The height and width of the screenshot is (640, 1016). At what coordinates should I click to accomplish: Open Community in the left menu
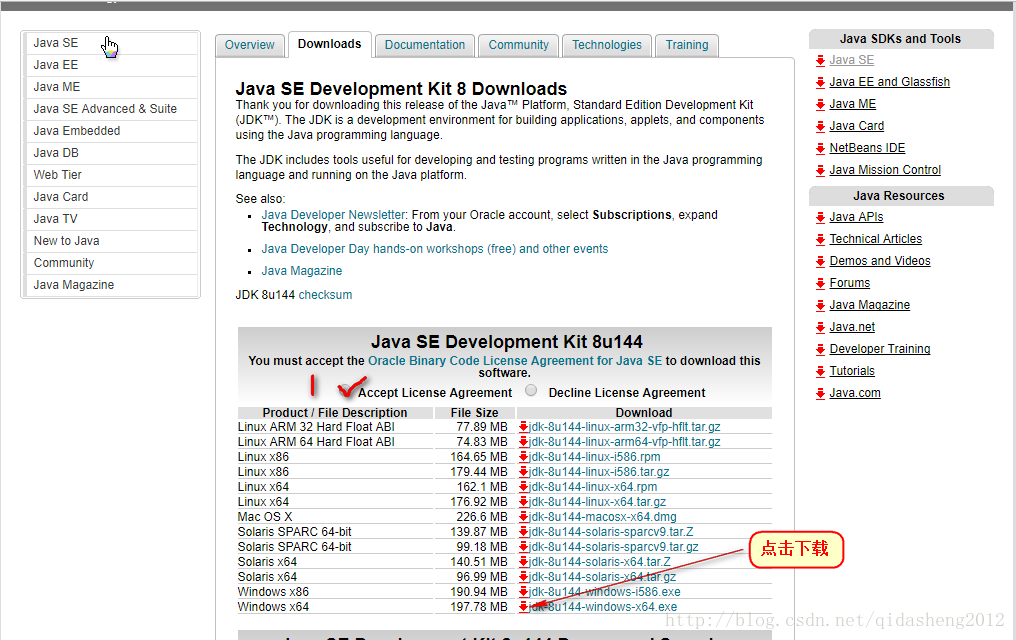click(111, 263)
